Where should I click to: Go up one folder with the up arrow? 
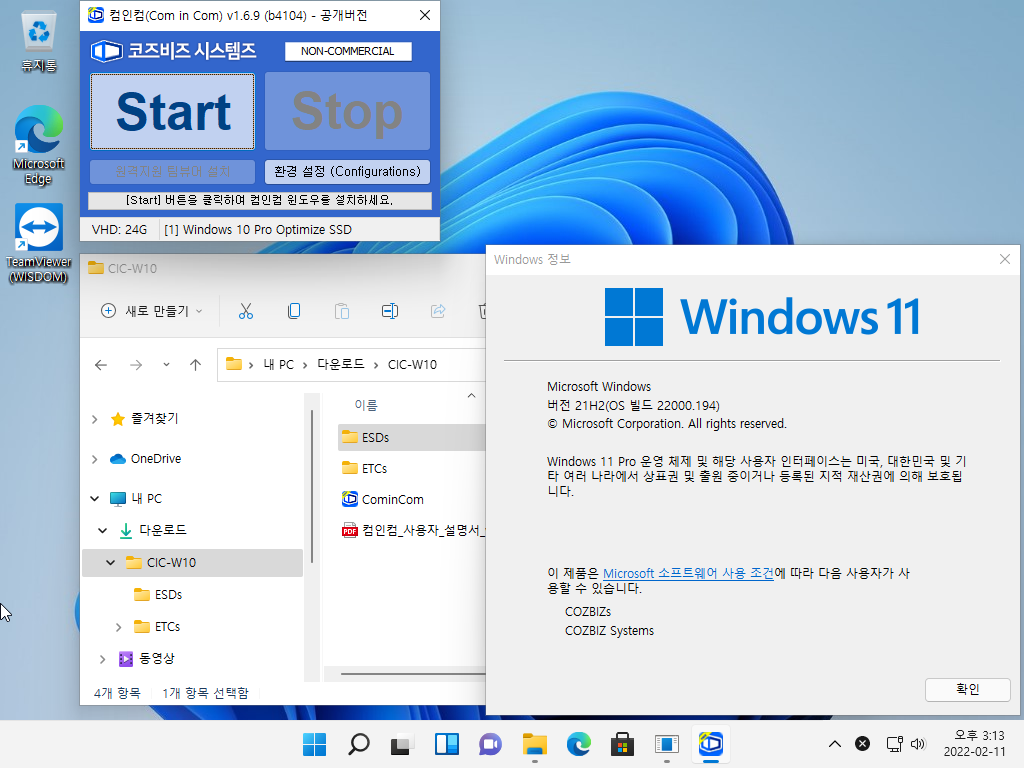click(195, 365)
